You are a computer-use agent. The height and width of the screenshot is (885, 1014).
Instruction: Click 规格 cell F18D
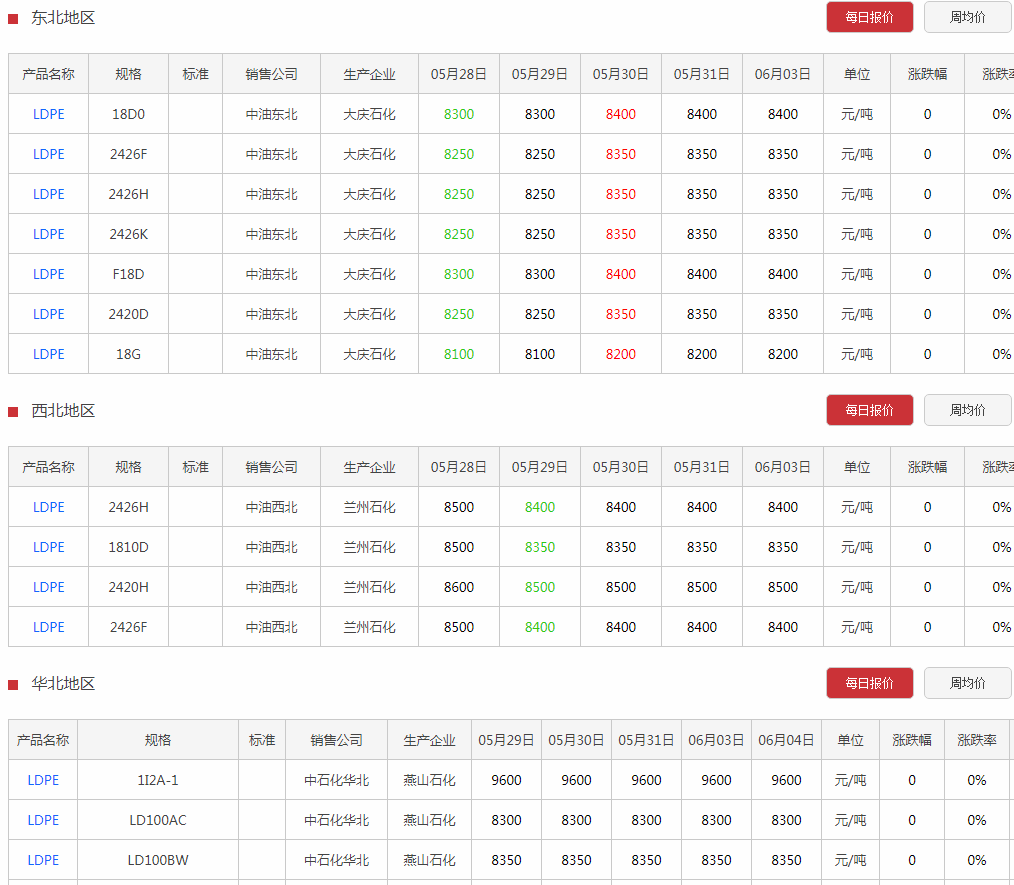coord(129,275)
